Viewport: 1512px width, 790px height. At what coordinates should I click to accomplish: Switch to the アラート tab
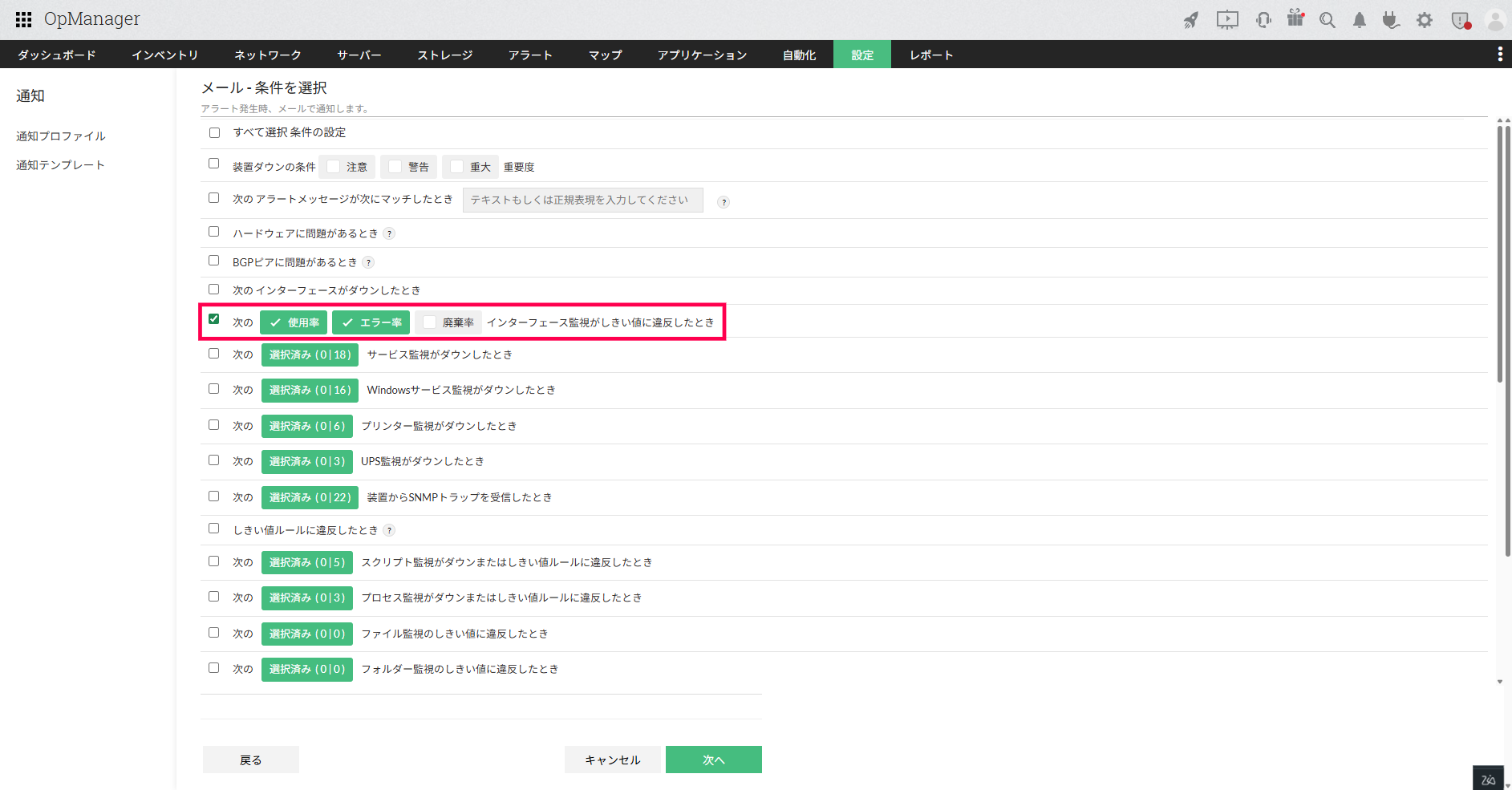(x=531, y=55)
